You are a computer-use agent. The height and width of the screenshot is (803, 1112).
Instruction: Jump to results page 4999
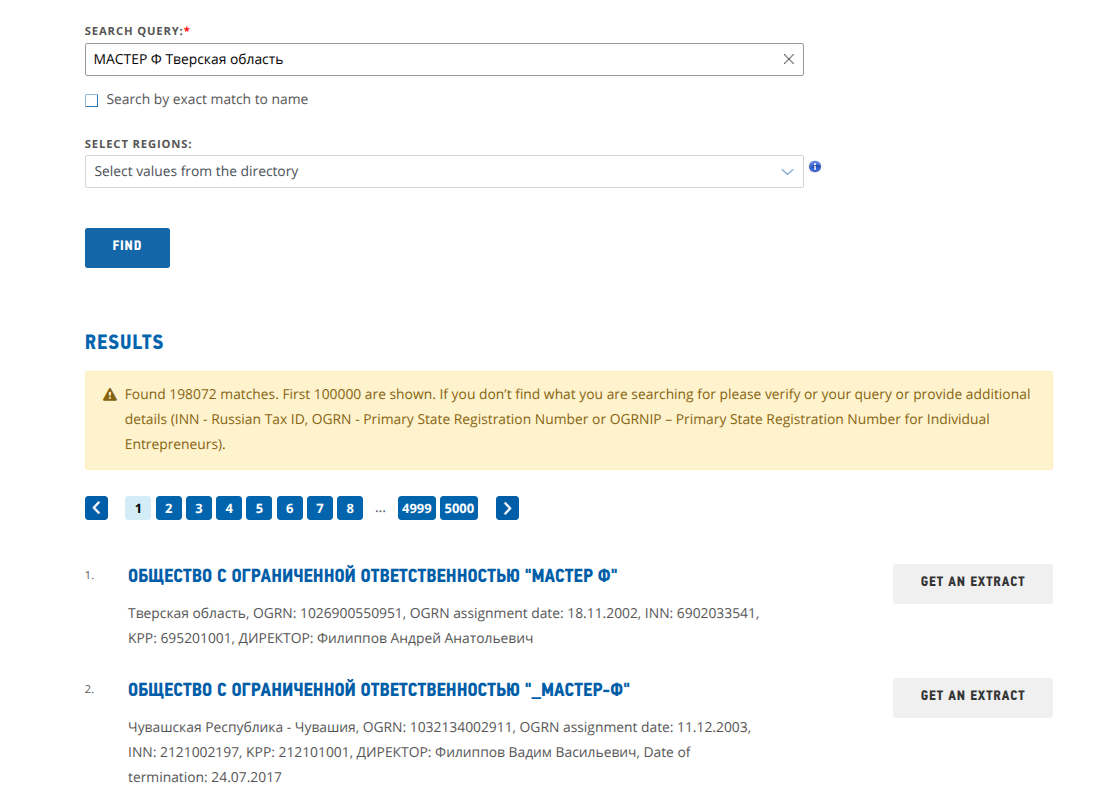[x=417, y=508]
